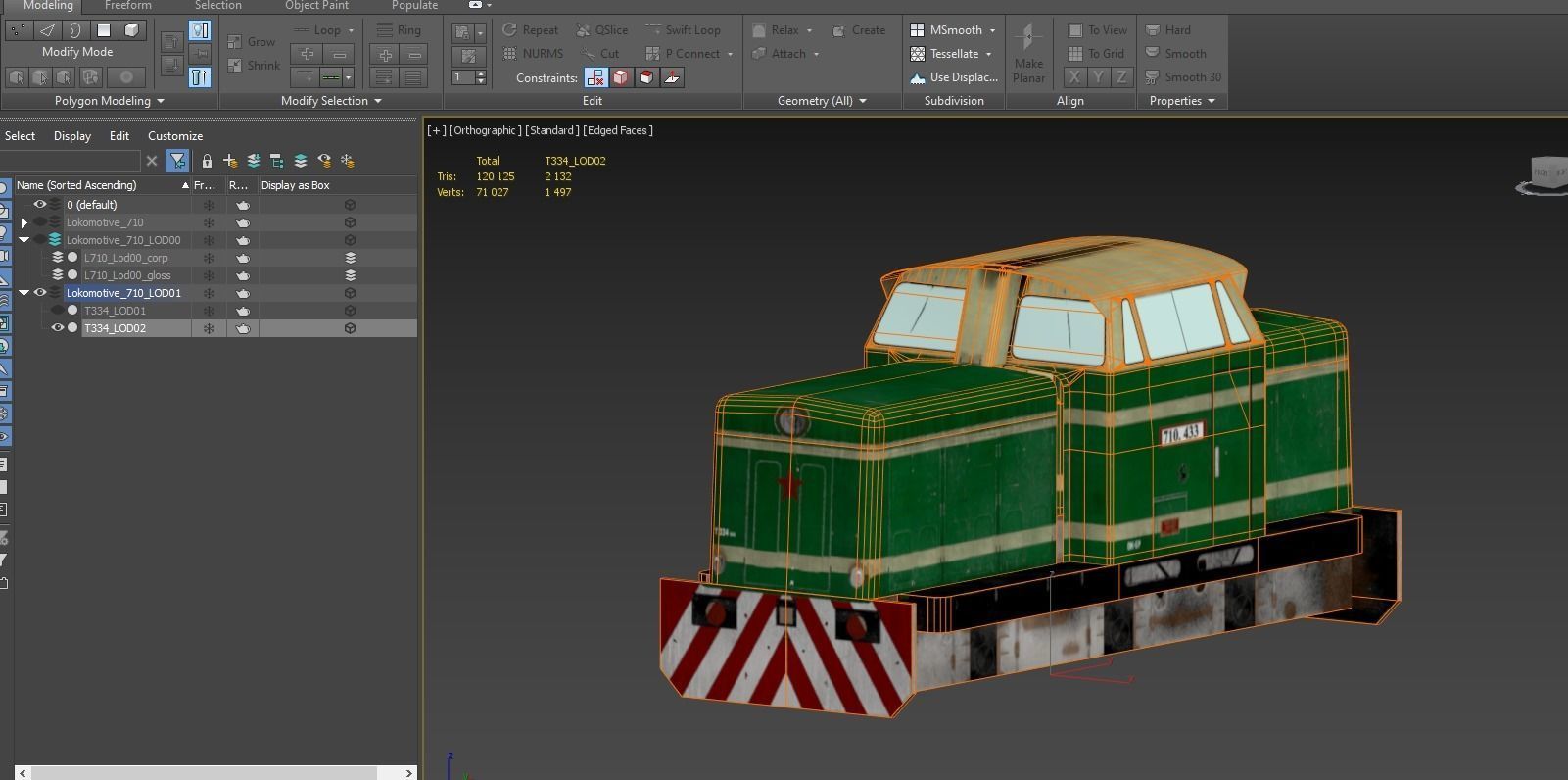Open P Connect dropdown arrow
Screen dimensions: 1568x780
[730, 54]
